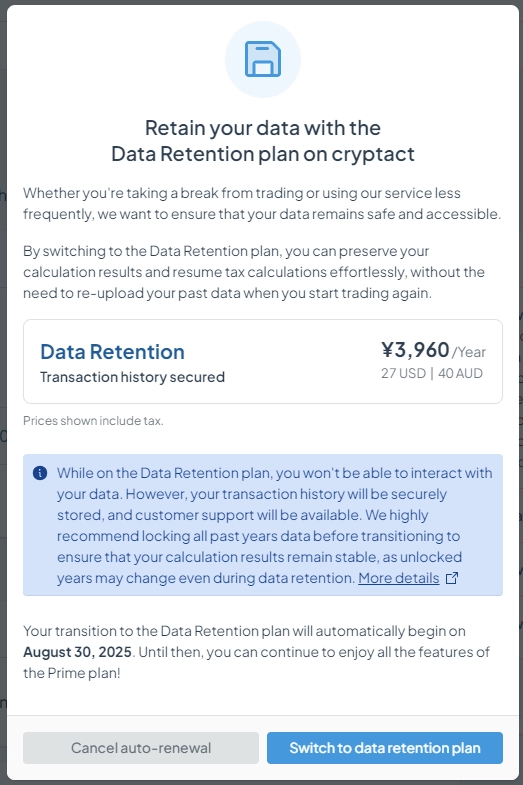
Task: Click Cancel auto-renewal button
Action: coord(141,748)
